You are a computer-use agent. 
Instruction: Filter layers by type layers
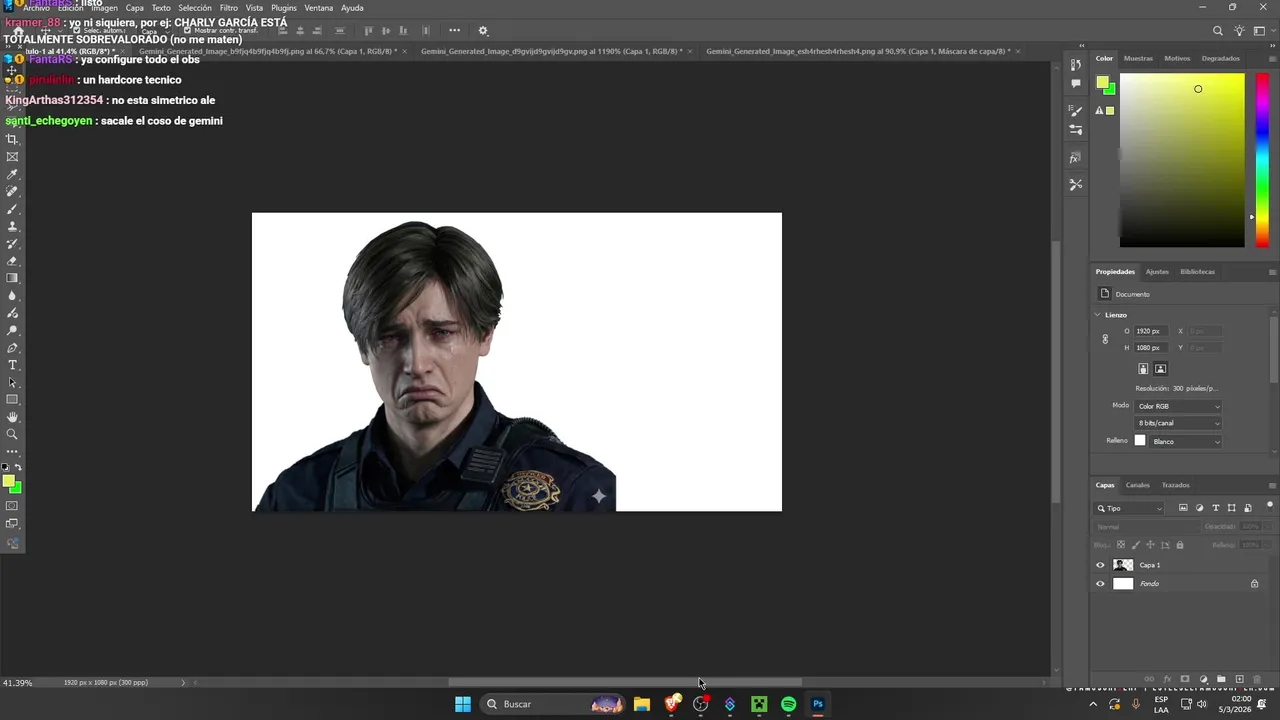(x=1216, y=508)
